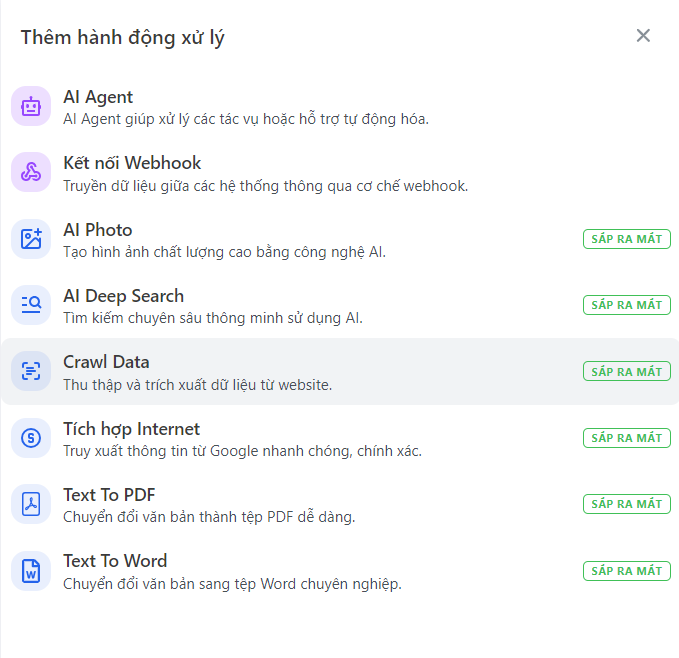Click the Text To Word icon
Image resolution: width=679 pixels, height=658 pixels.
(x=31, y=570)
